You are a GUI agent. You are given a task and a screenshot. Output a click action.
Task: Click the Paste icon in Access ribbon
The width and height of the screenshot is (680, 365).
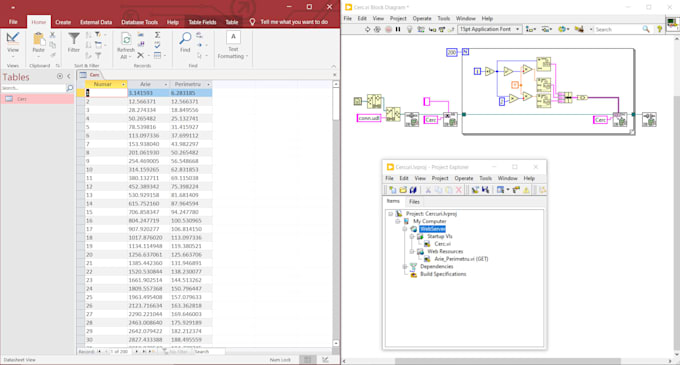pyautogui.click(x=39, y=39)
